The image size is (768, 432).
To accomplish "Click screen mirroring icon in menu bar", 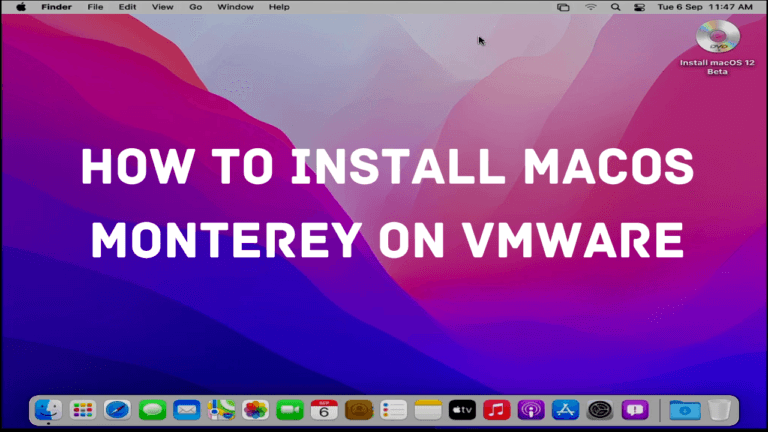I will pyautogui.click(x=563, y=7).
